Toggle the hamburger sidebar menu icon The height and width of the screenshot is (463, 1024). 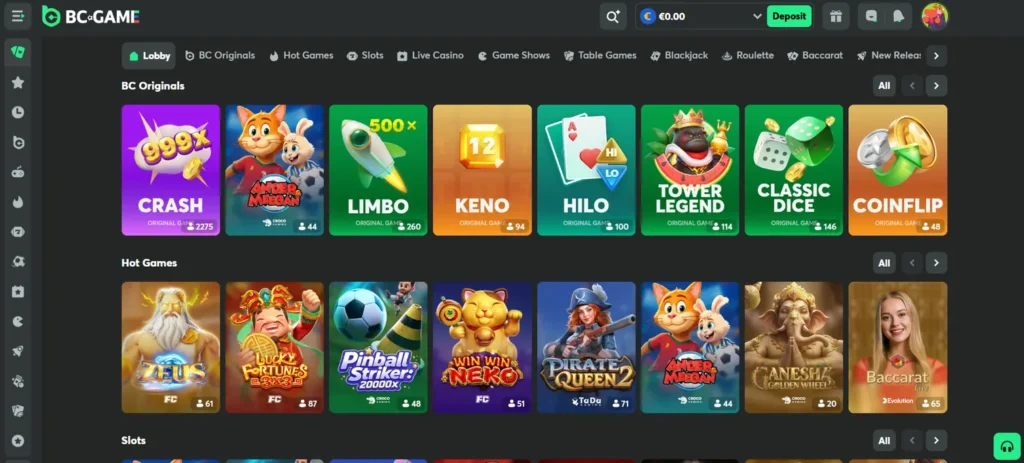(x=18, y=16)
